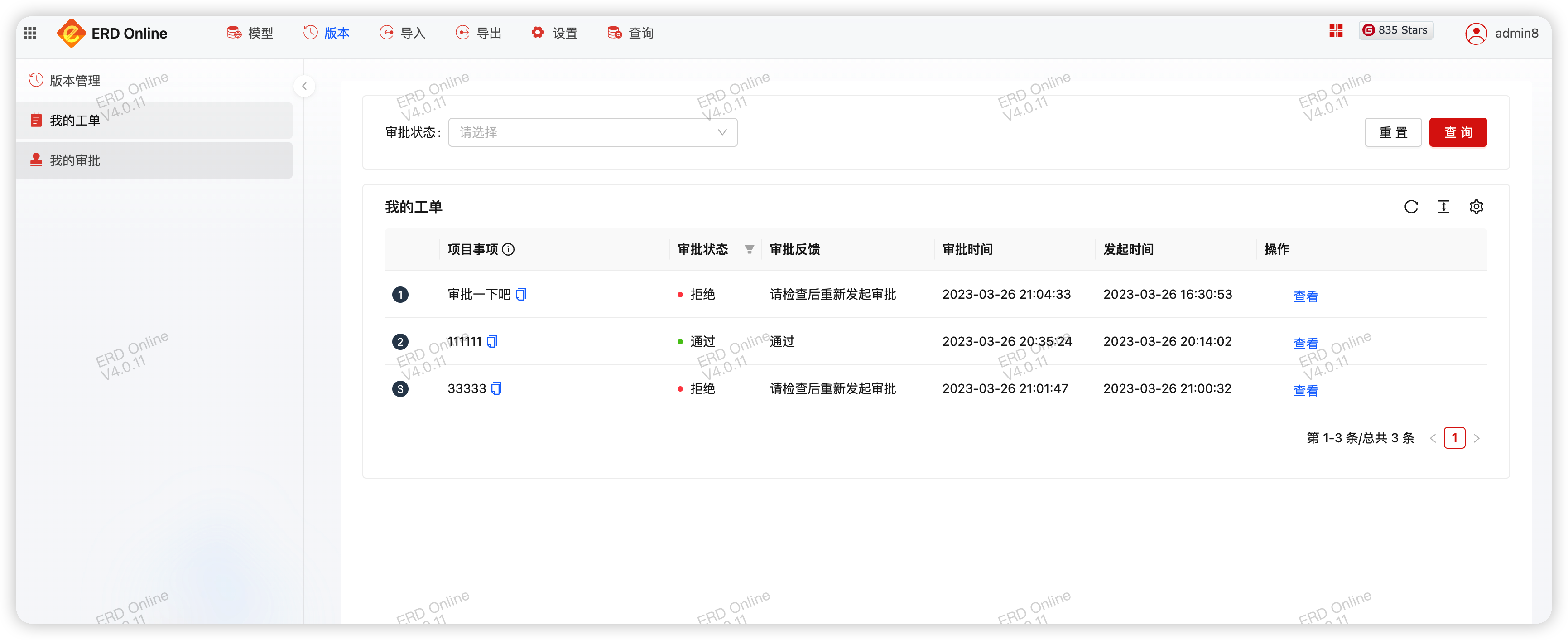Open the 审批状态 select dropdown
Viewport: 1568px width, 640px height.
(x=592, y=132)
